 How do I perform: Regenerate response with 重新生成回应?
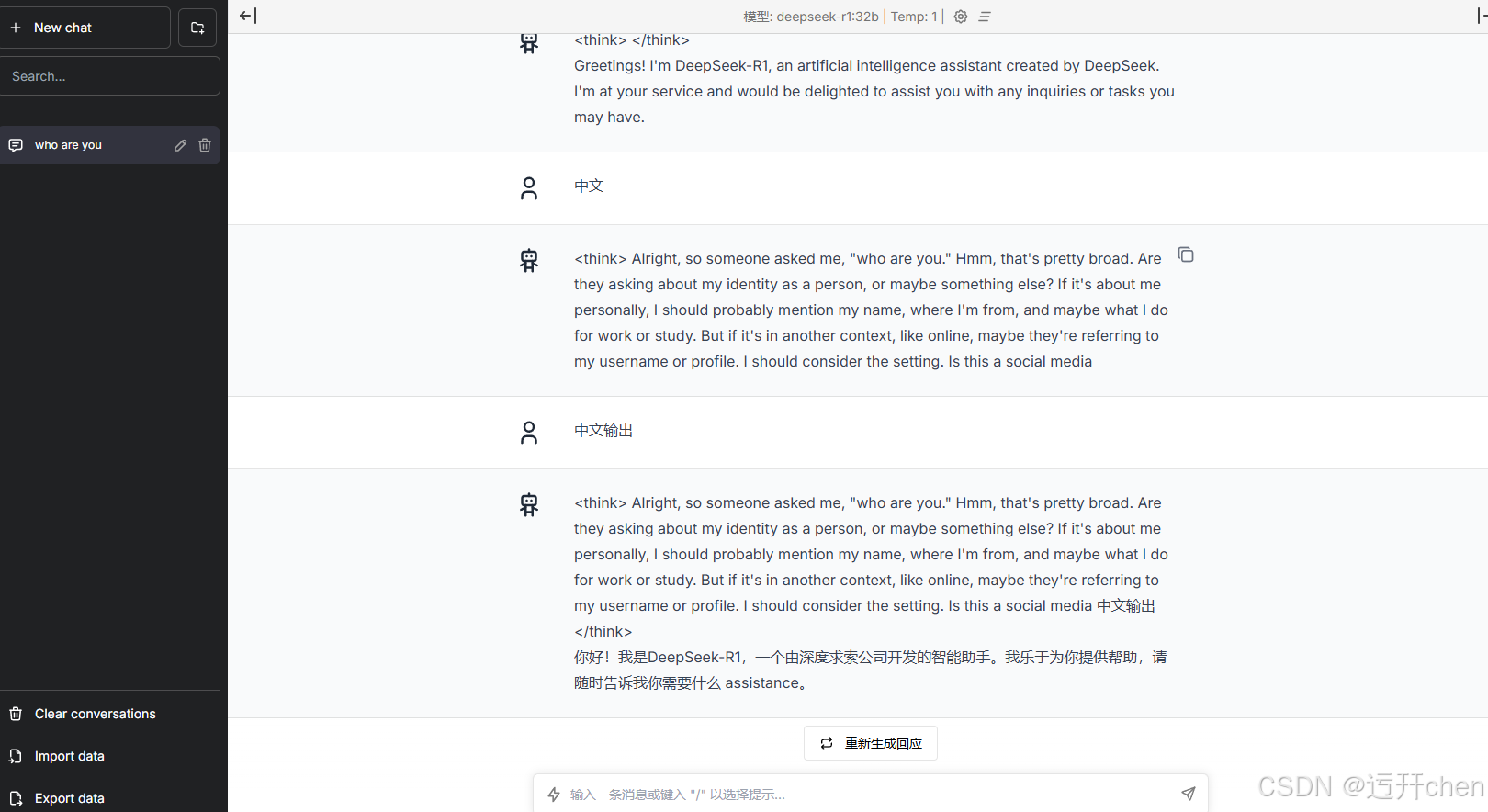tap(871, 743)
